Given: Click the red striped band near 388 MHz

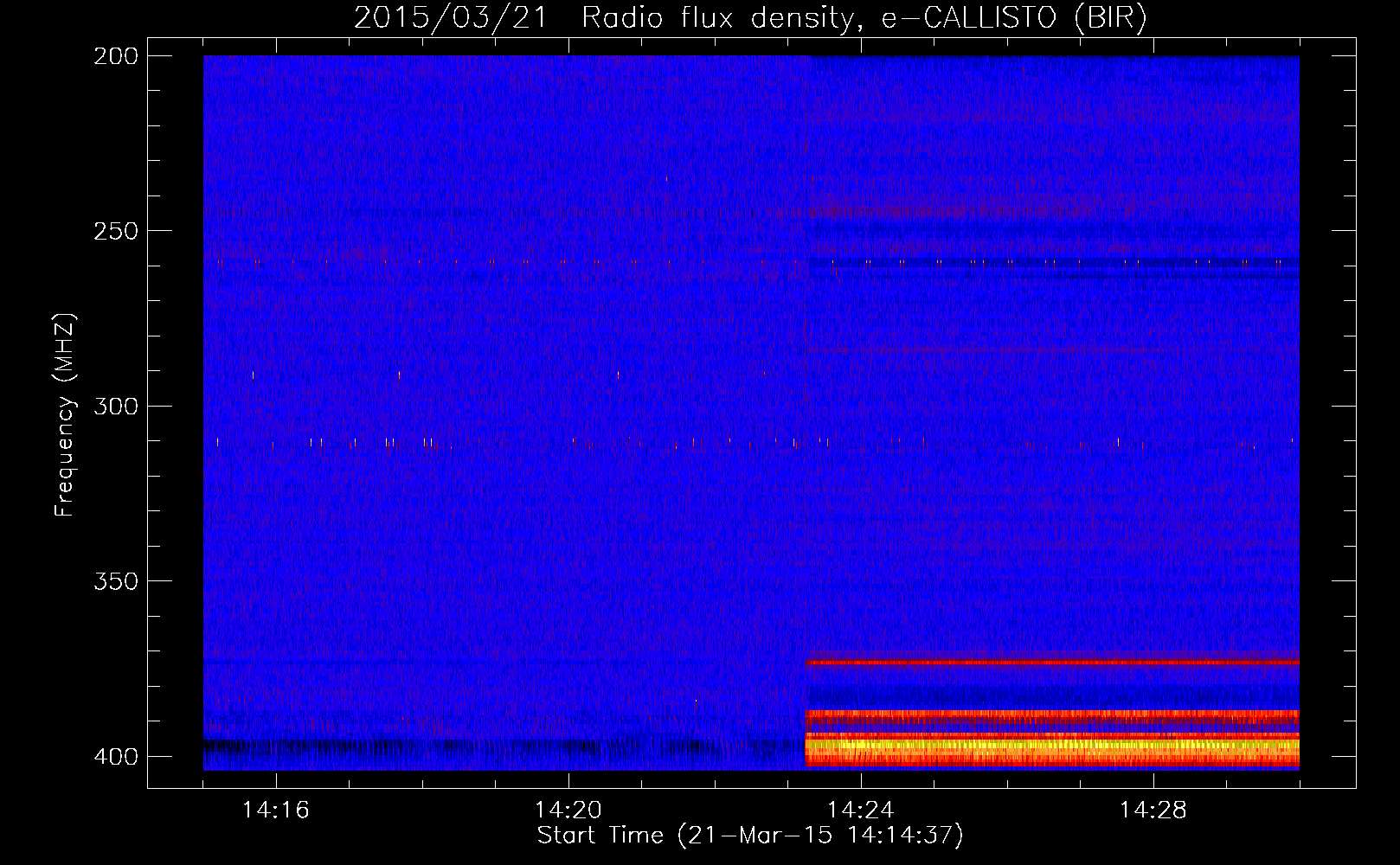Looking at the screenshot, I should [1052, 717].
